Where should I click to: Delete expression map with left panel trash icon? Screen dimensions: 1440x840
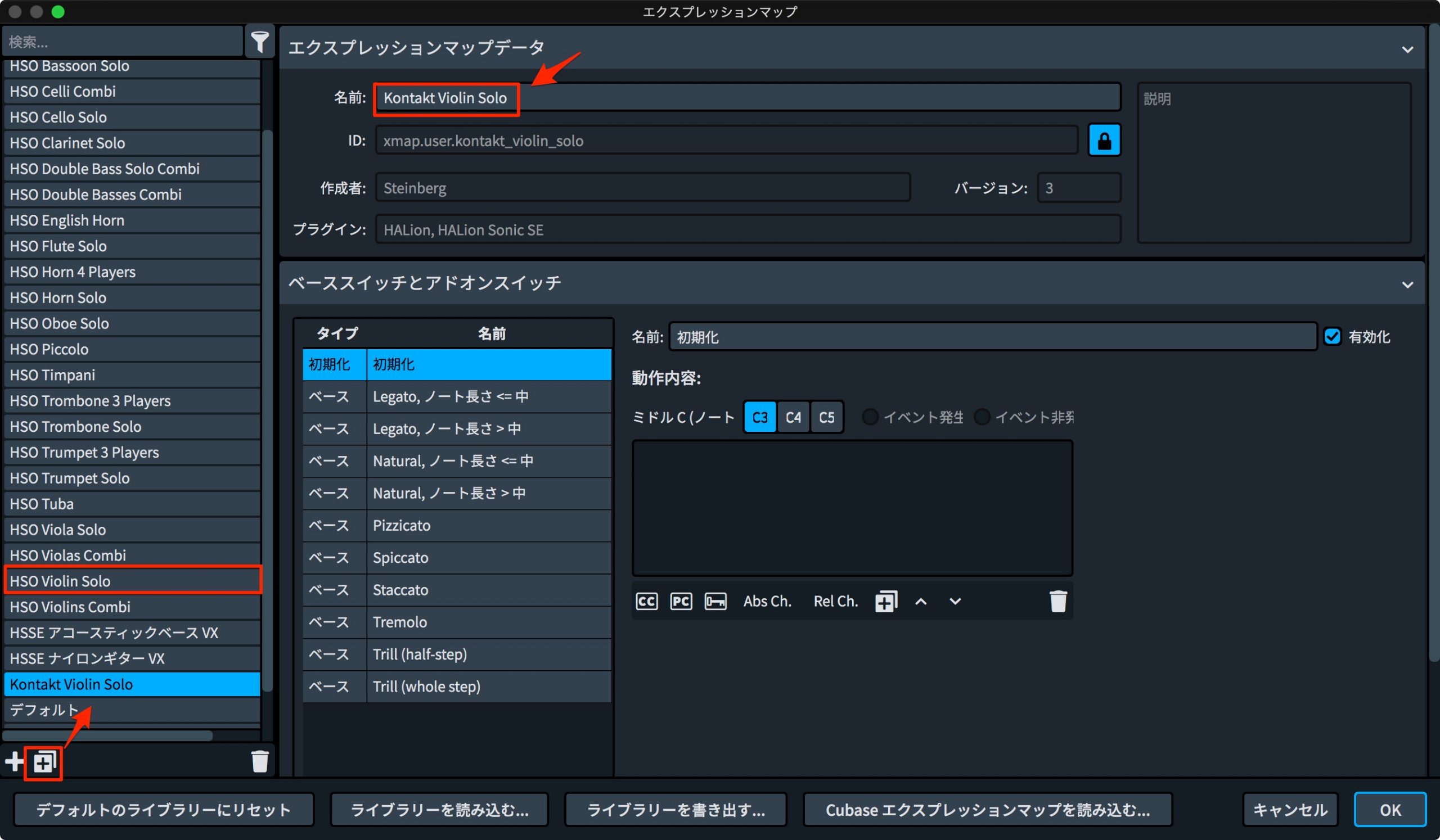tap(260, 761)
